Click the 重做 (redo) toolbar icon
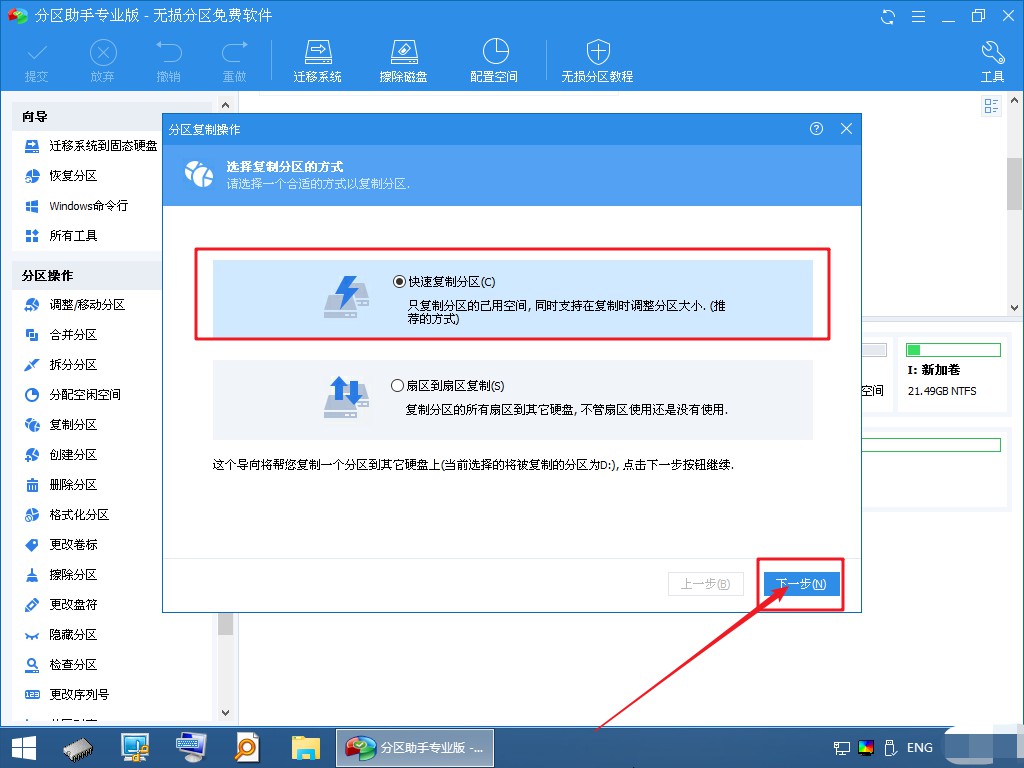 click(234, 61)
